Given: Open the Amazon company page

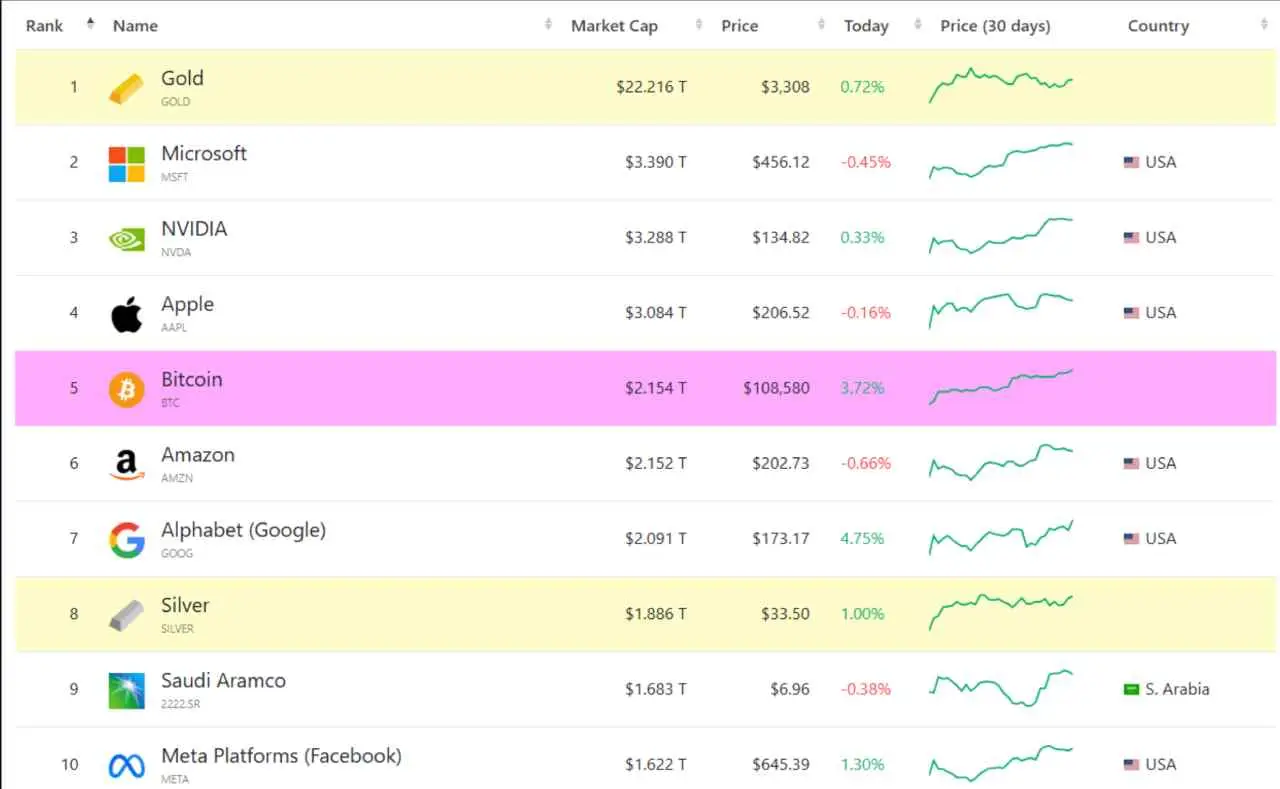Looking at the screenshot, I should (x=198, y=455).
